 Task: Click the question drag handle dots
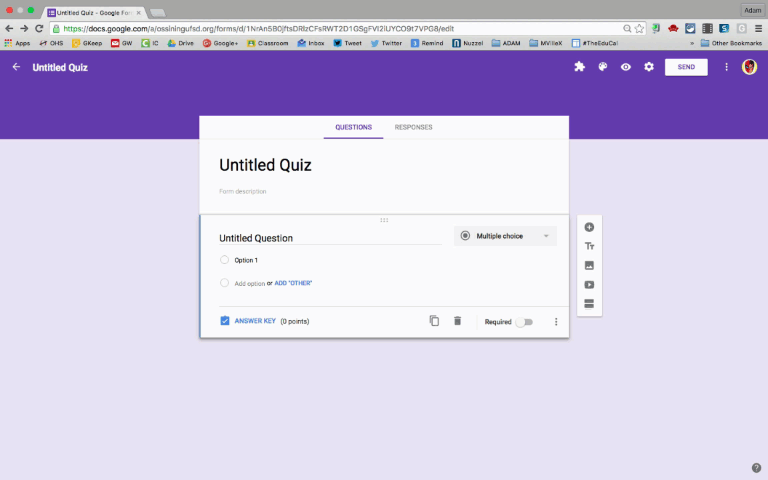pyautogui.click(x=384, y=220)
